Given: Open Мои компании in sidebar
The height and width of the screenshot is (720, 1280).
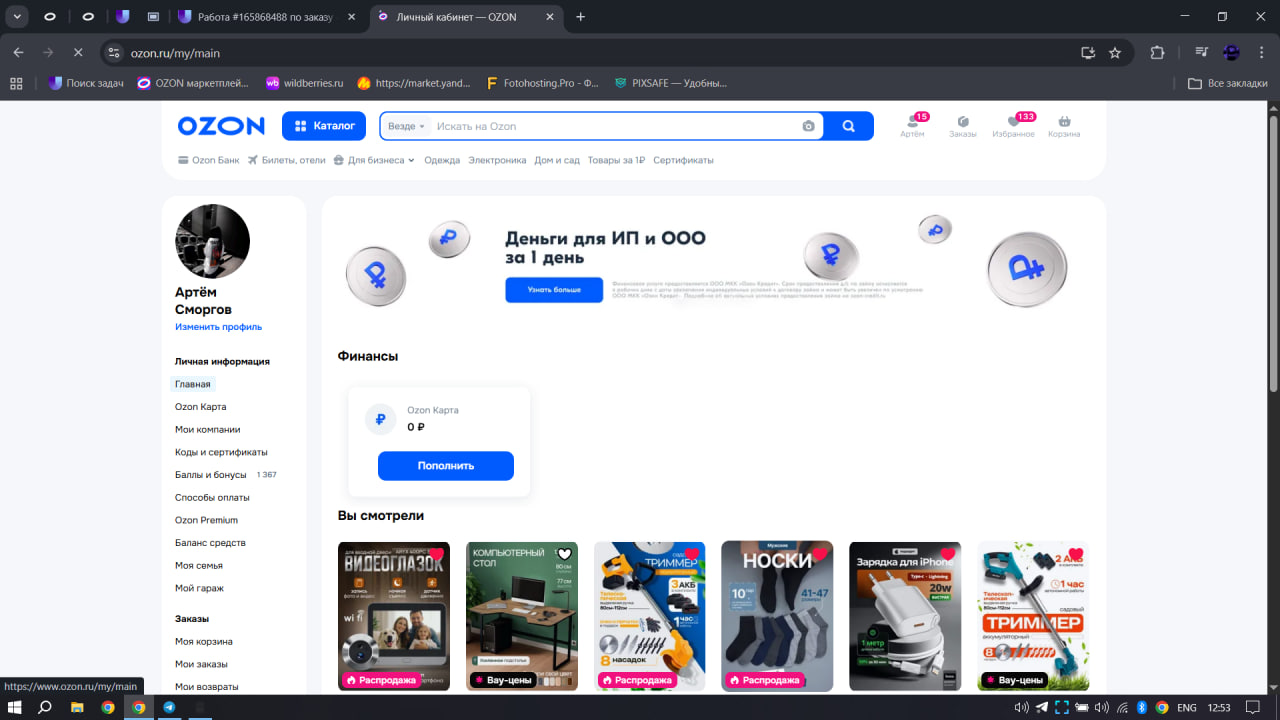Looking at the screenshot, I should click(x=208, y=429).
